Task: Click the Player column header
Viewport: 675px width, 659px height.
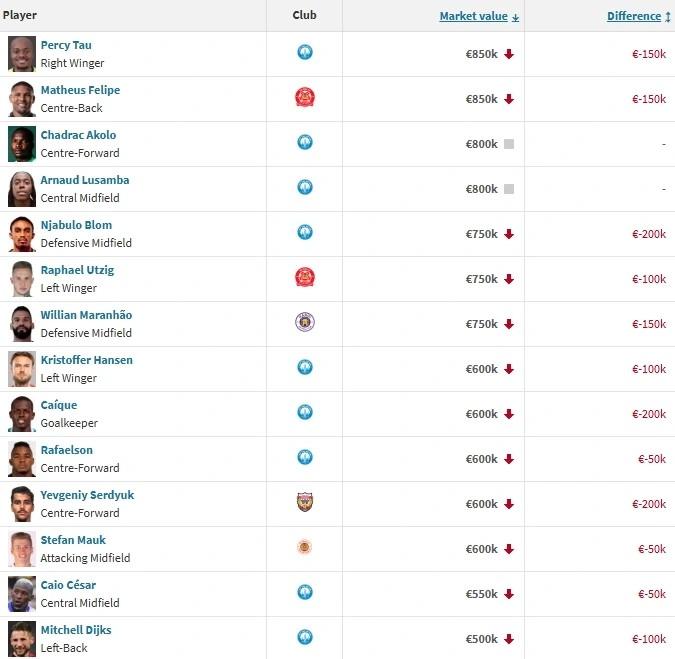Action: tap(20, 16)
